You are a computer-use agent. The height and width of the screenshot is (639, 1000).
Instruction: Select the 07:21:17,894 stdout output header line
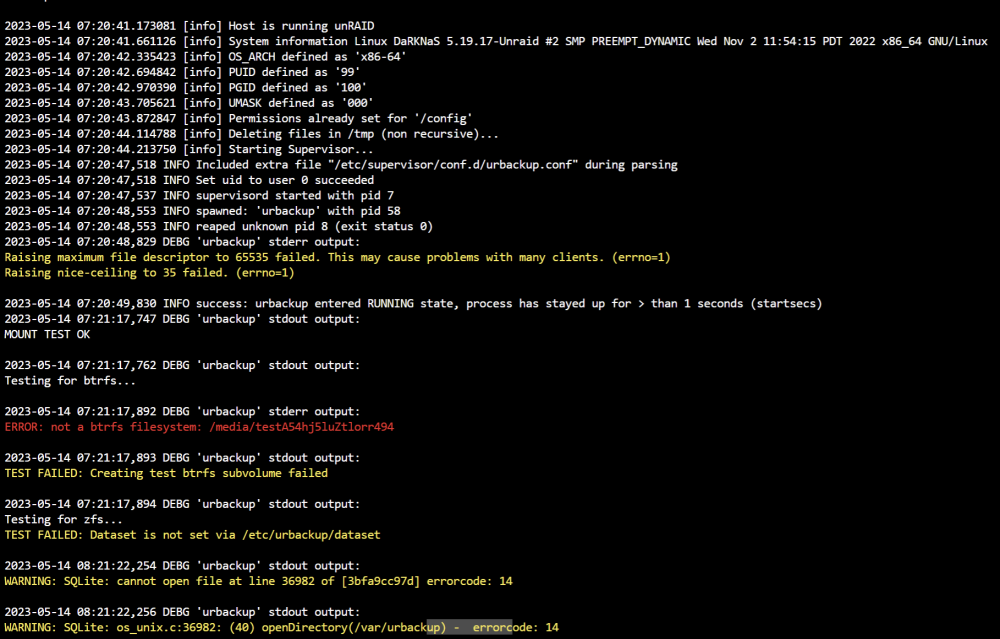182,504
